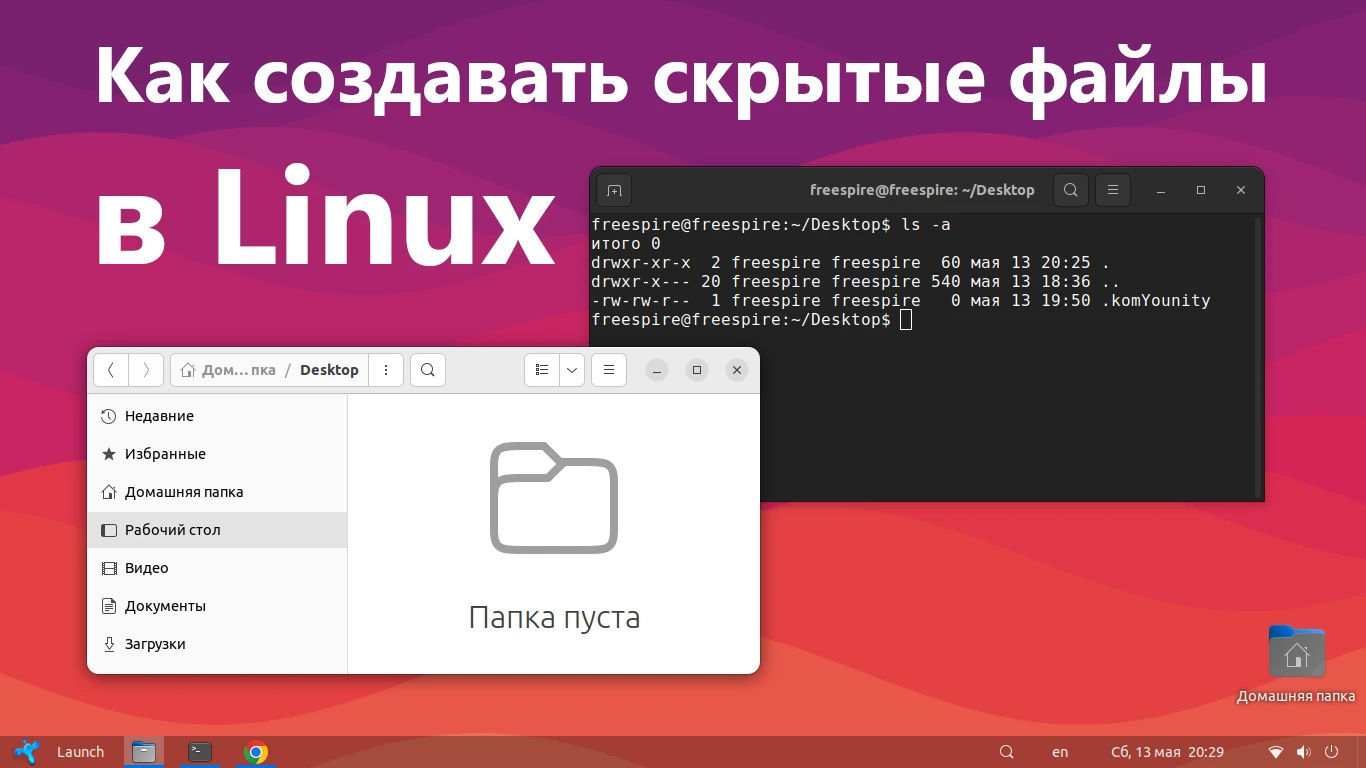Select Недавние in sidebar
Image resolution: width=1366 pixels, height=768 pixels.
(x=217, y=416)
